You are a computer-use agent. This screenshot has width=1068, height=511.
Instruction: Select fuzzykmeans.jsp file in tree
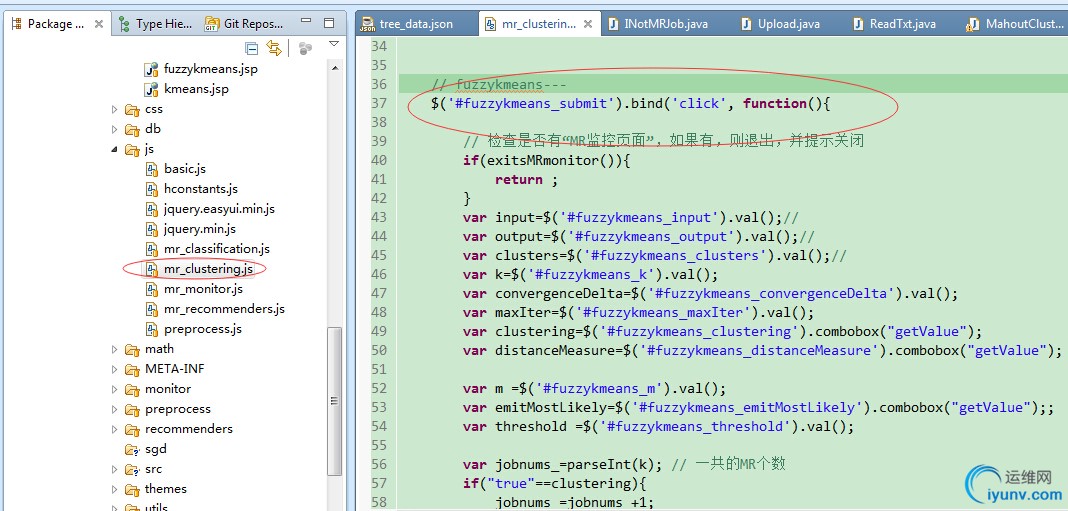pos(210,69)
